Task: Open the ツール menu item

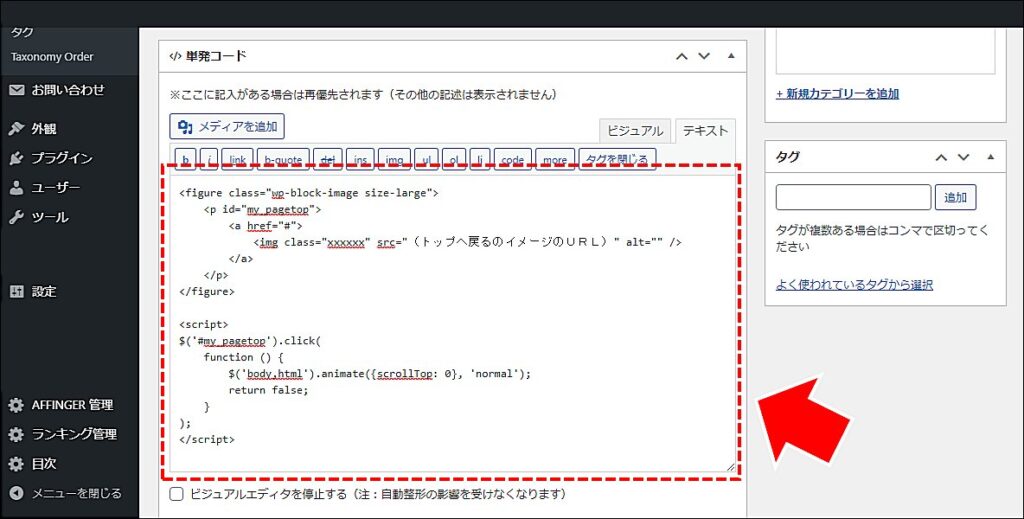Action: pyautogui.click(x=50, y=217)
